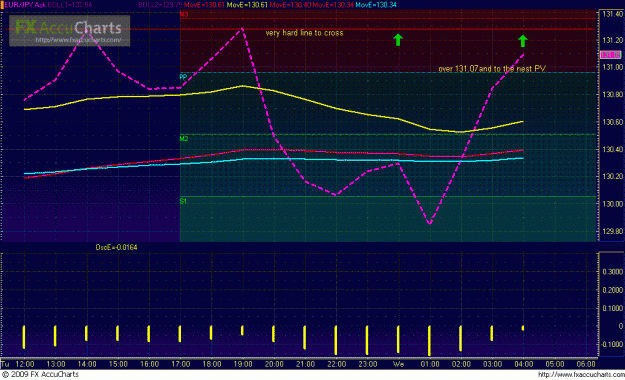Click the -0.1000 oscillator scale value
The height and width of the screenshot is (380, 625).
[611, 344]
